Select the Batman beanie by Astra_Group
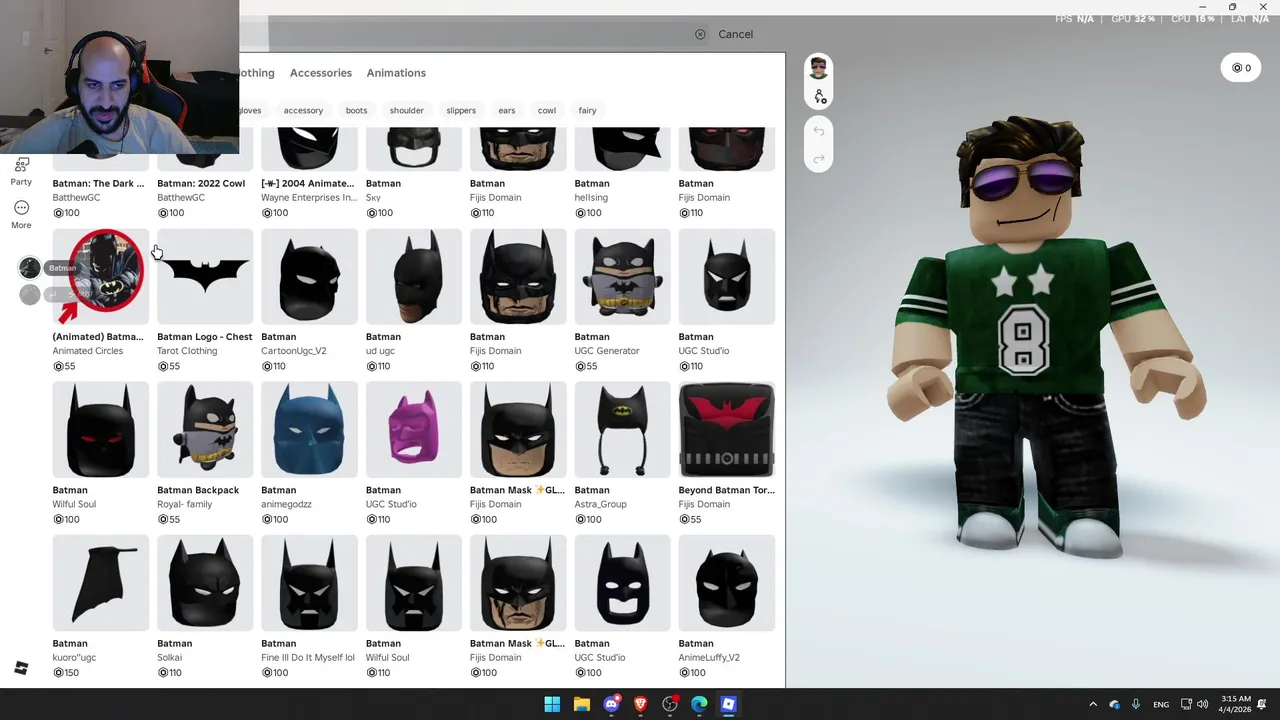The width and height of the screenshot is (1280, 720). pyautogui.click(x=622, y=430)
